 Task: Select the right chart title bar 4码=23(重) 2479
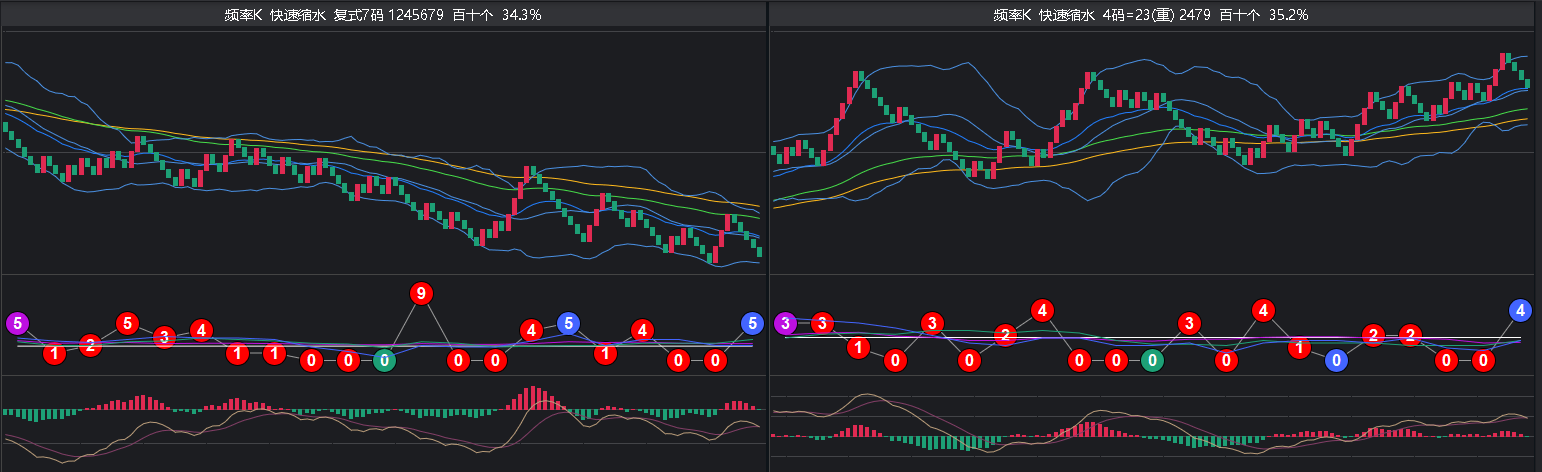tap(1151, 14)
